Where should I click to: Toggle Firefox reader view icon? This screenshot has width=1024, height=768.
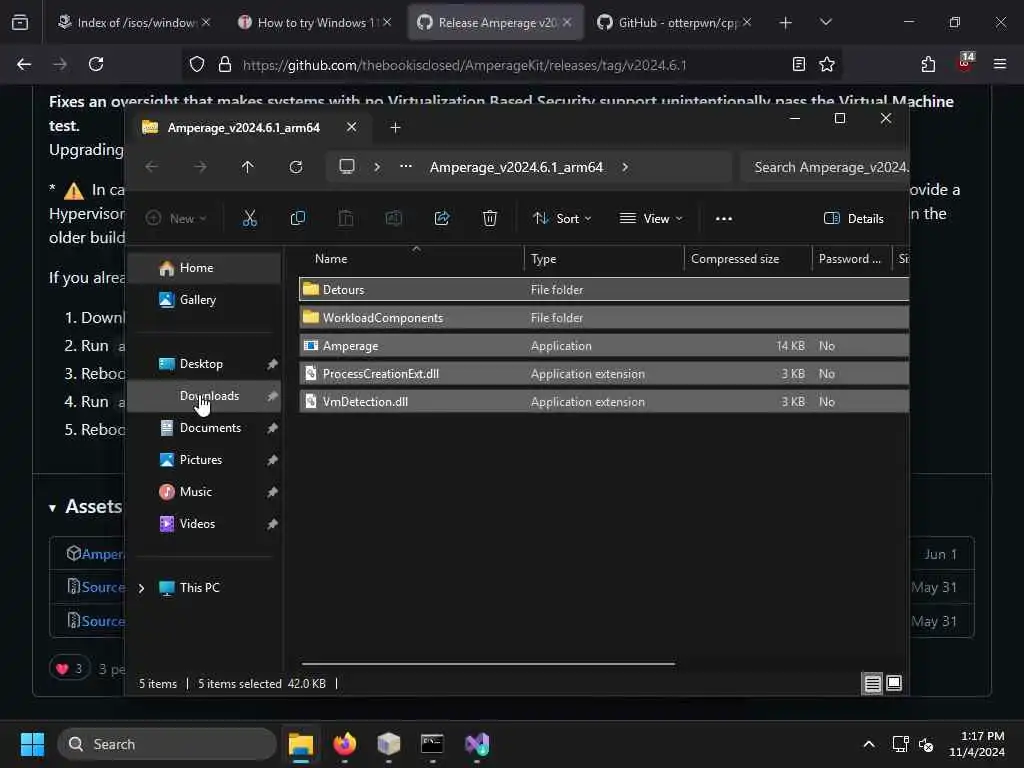coord(799,64)
